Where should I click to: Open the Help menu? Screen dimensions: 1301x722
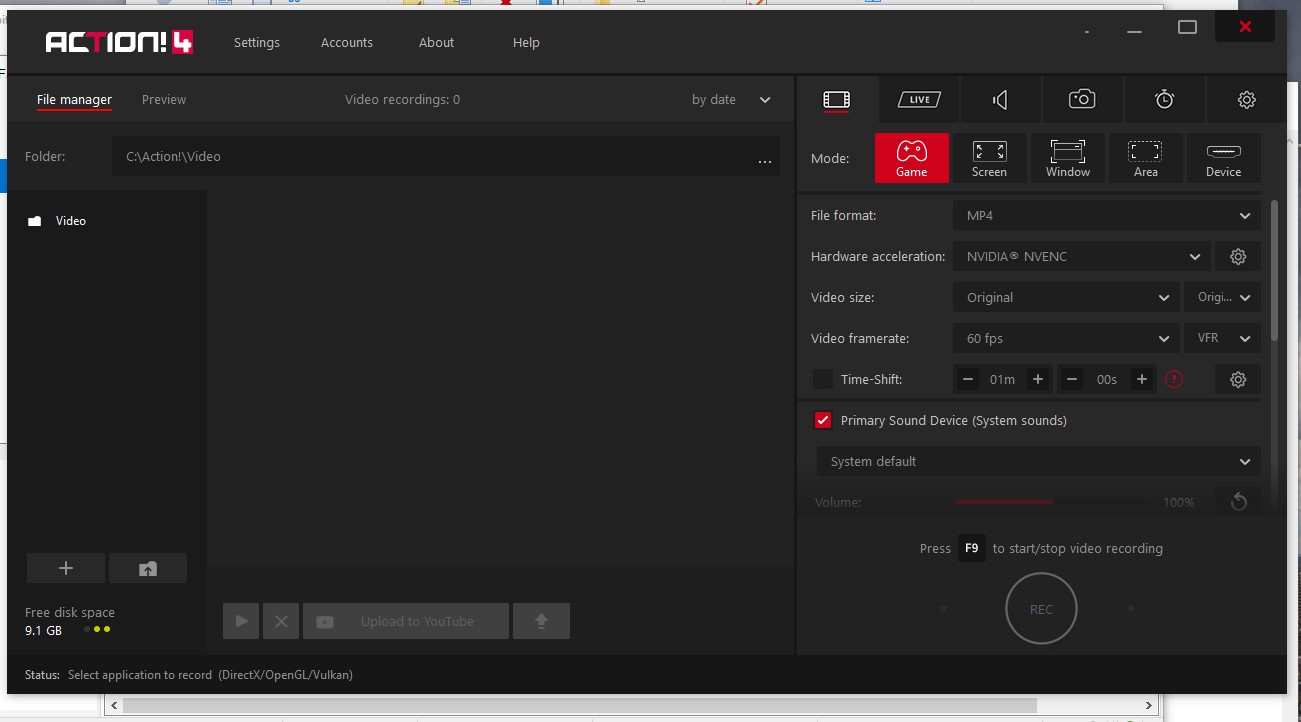(x=526, y=42)
